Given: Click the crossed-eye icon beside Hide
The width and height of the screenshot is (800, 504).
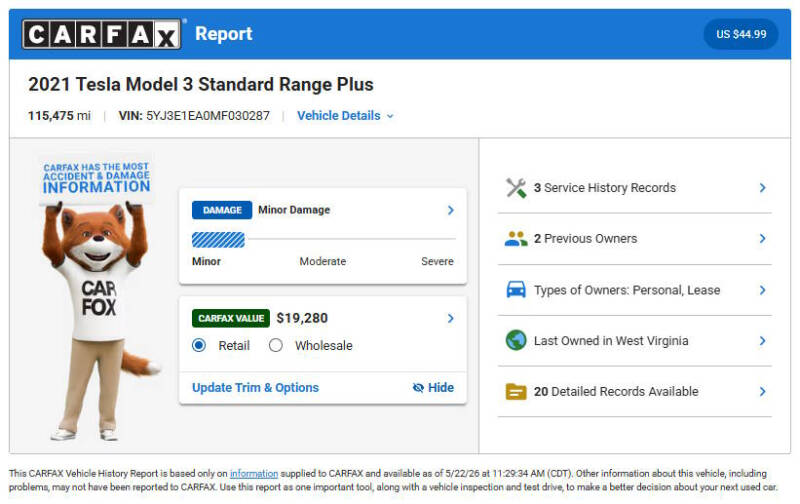Looking at the screenshot, I should point(418,388).
